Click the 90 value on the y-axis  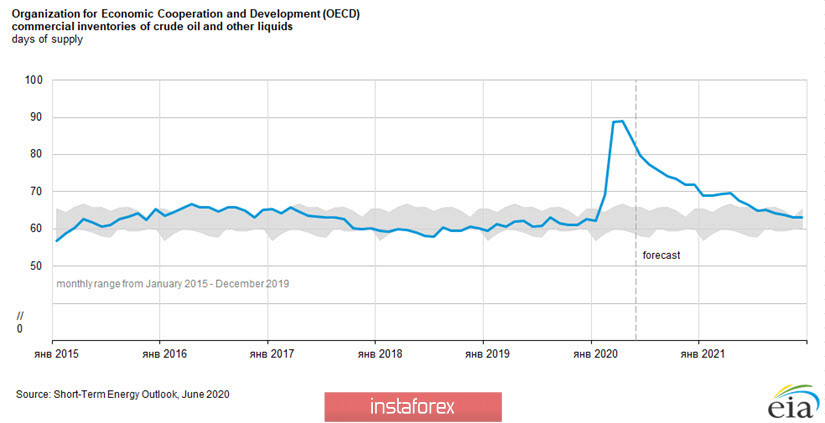tap(38, 117)
